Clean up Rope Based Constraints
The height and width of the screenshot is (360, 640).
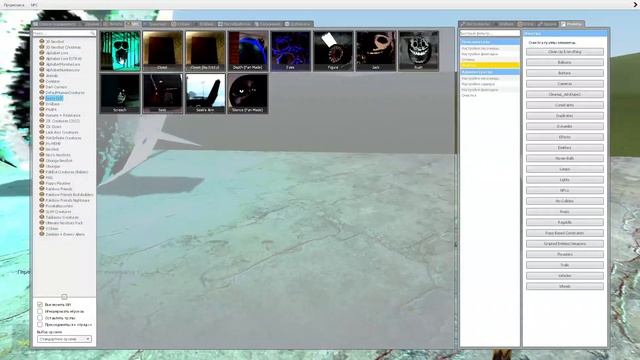(564, 233)
